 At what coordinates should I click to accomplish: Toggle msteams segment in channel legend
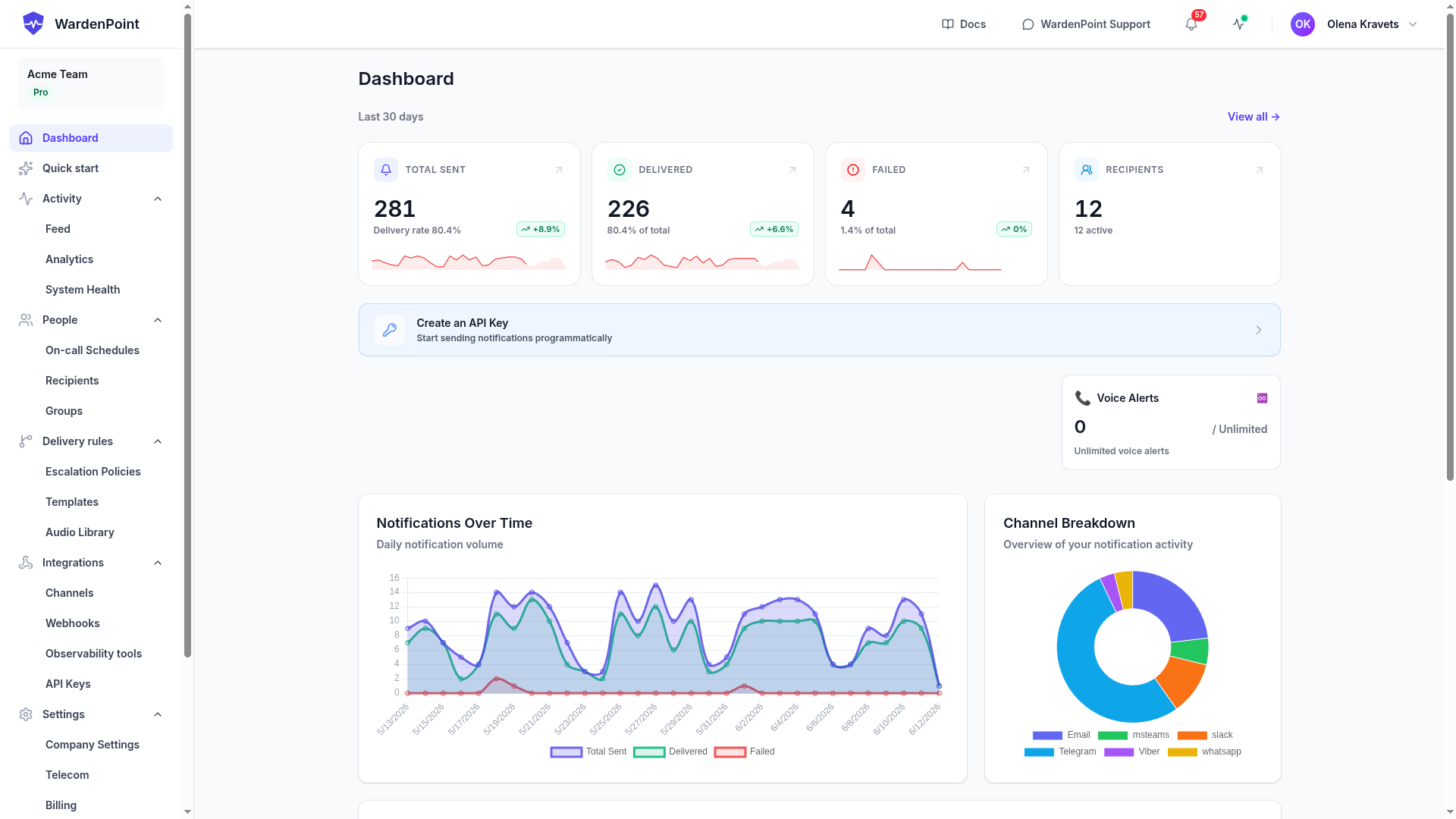(x=1133, y=735)
